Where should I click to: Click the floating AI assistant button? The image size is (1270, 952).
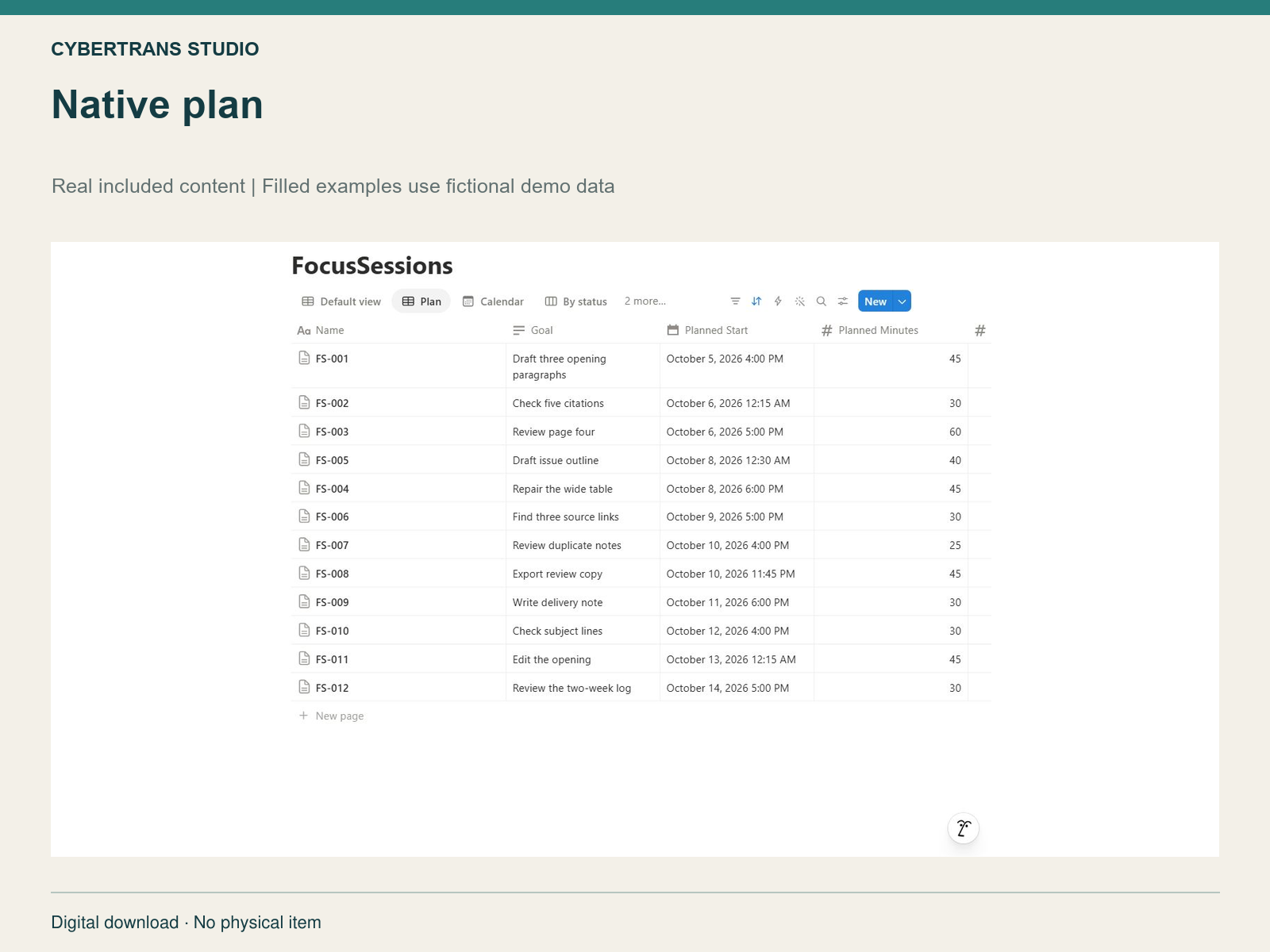pyautogui.click(x=964, y=828)
